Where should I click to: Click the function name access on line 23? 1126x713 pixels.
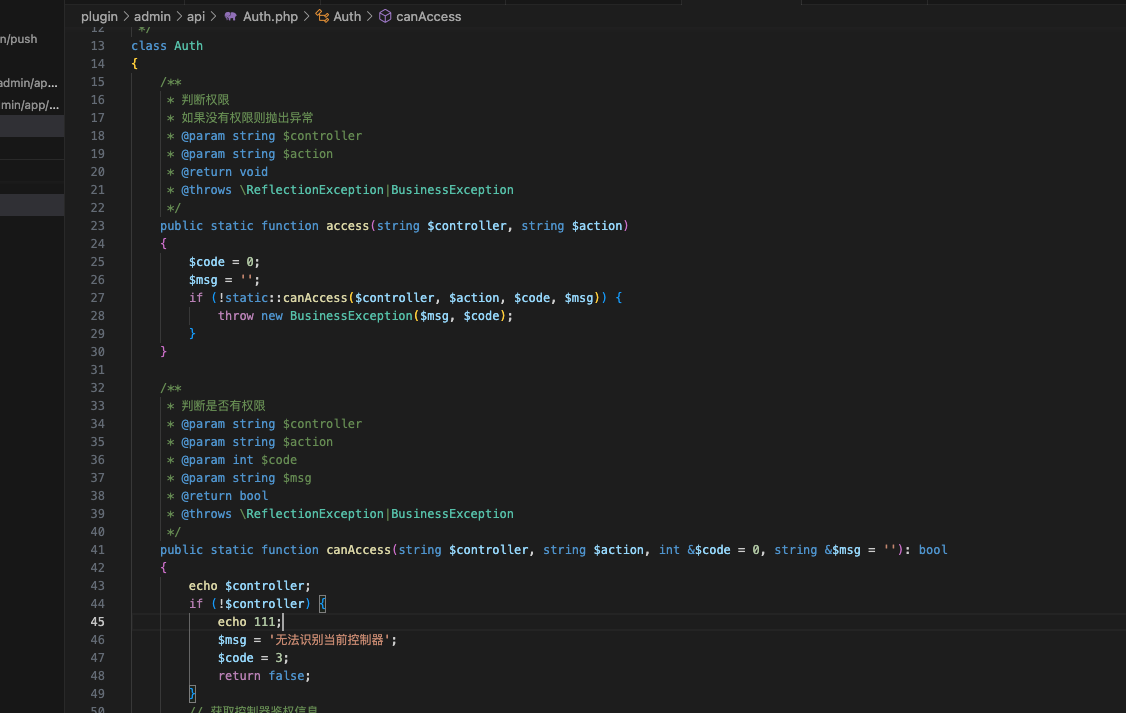point(348,226)
